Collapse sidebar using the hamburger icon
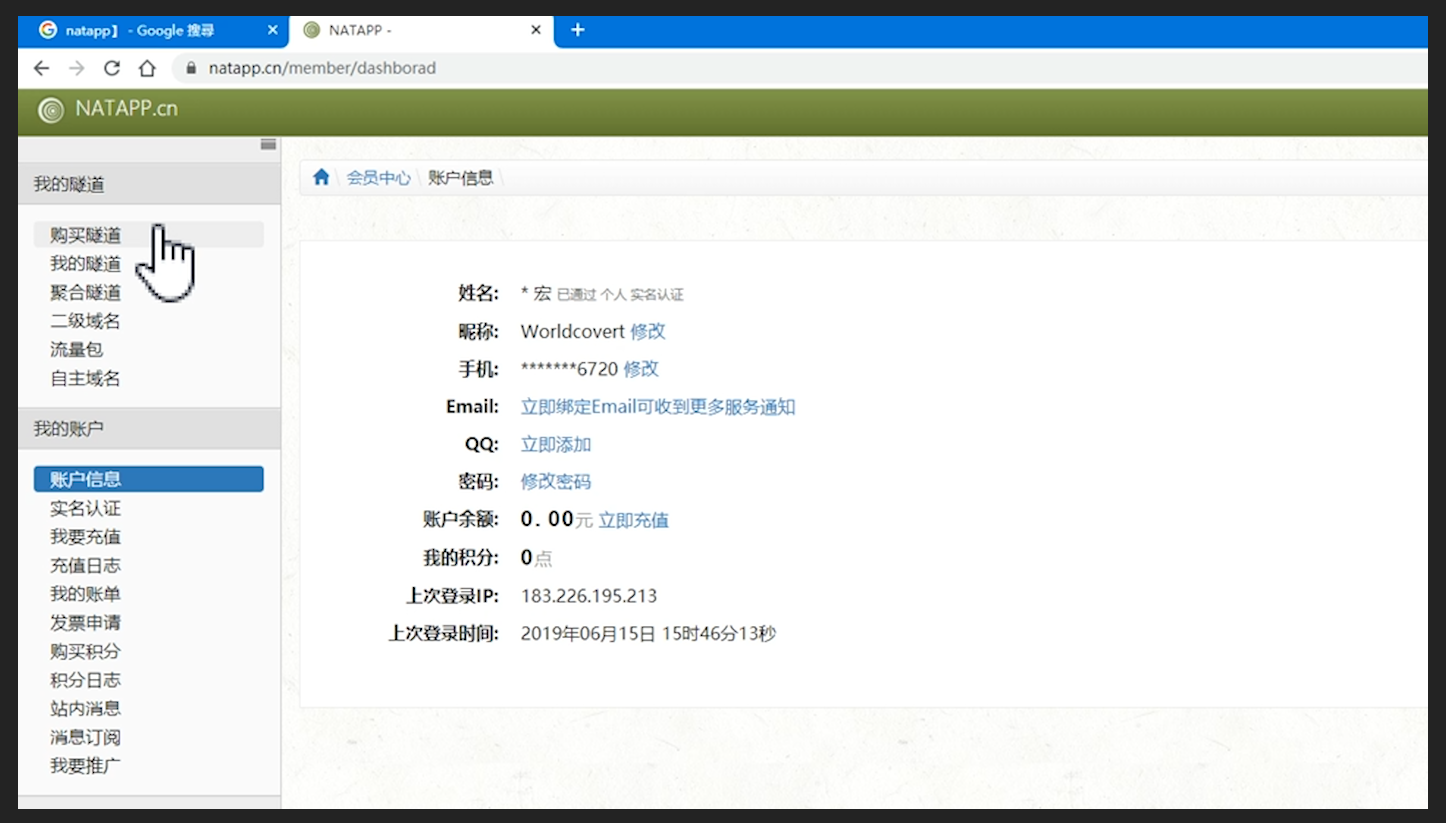 pos(268,144)
